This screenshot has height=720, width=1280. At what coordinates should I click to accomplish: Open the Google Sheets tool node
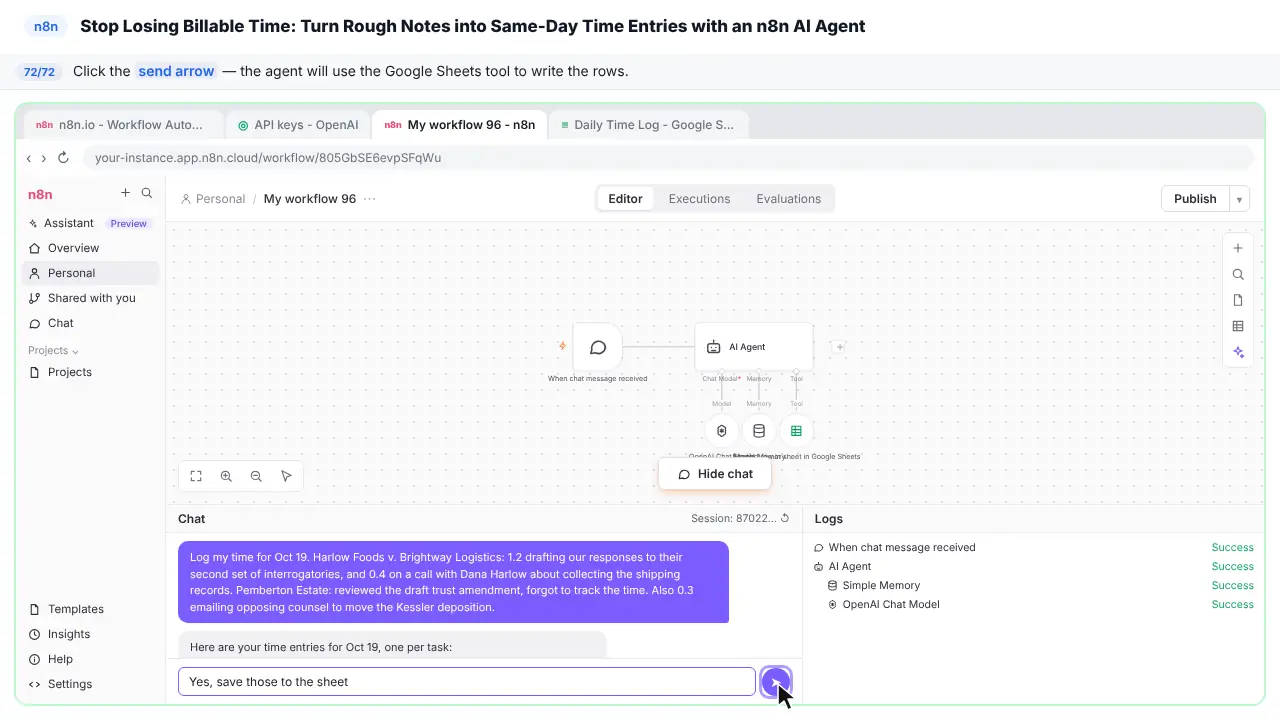pos(796,431)
